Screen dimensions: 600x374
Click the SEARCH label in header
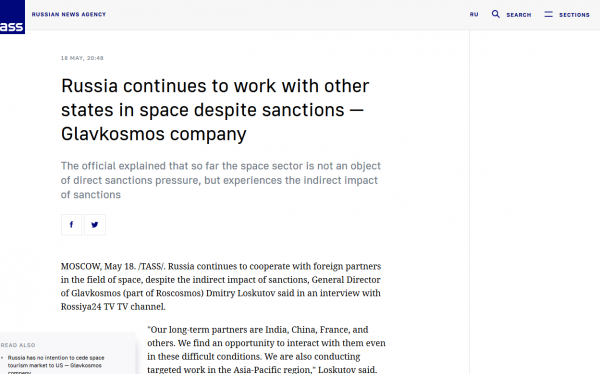(x=519, y=15)
